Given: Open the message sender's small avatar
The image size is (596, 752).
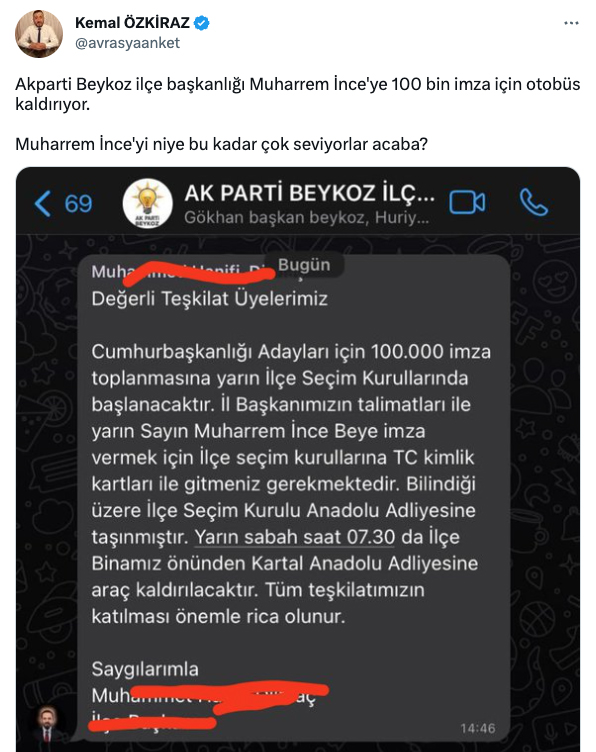Looking at the screenshot, I should click(47, 723).
